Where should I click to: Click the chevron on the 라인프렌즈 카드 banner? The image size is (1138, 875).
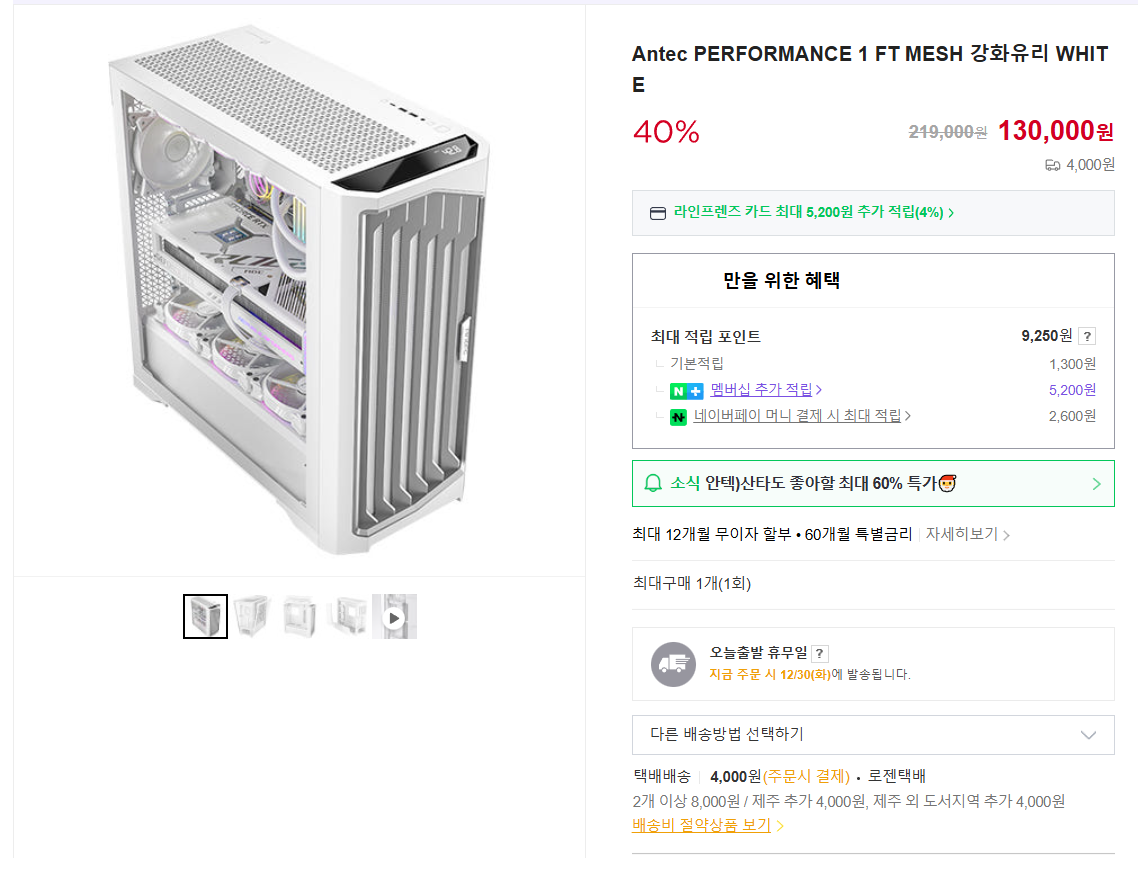pos(950,212)
